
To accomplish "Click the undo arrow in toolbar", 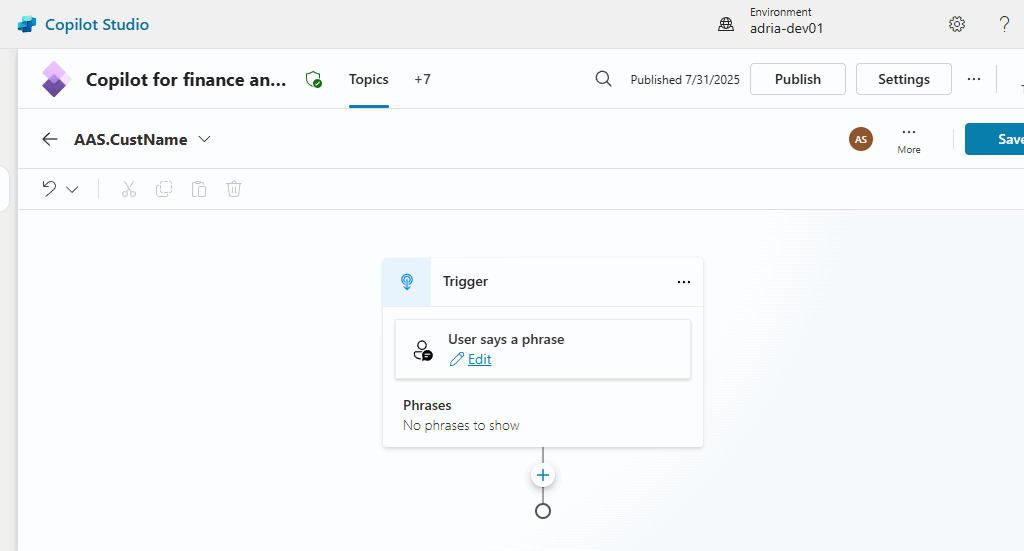I will [49, 189].
